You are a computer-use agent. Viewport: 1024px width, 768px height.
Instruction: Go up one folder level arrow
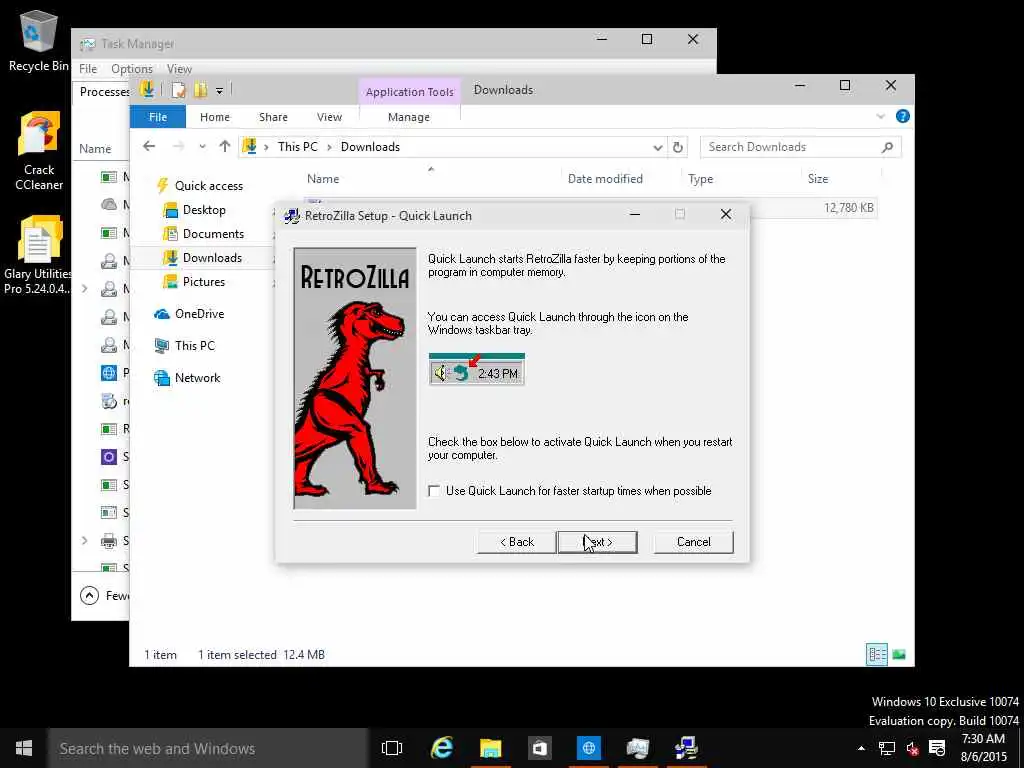[225, 146]
